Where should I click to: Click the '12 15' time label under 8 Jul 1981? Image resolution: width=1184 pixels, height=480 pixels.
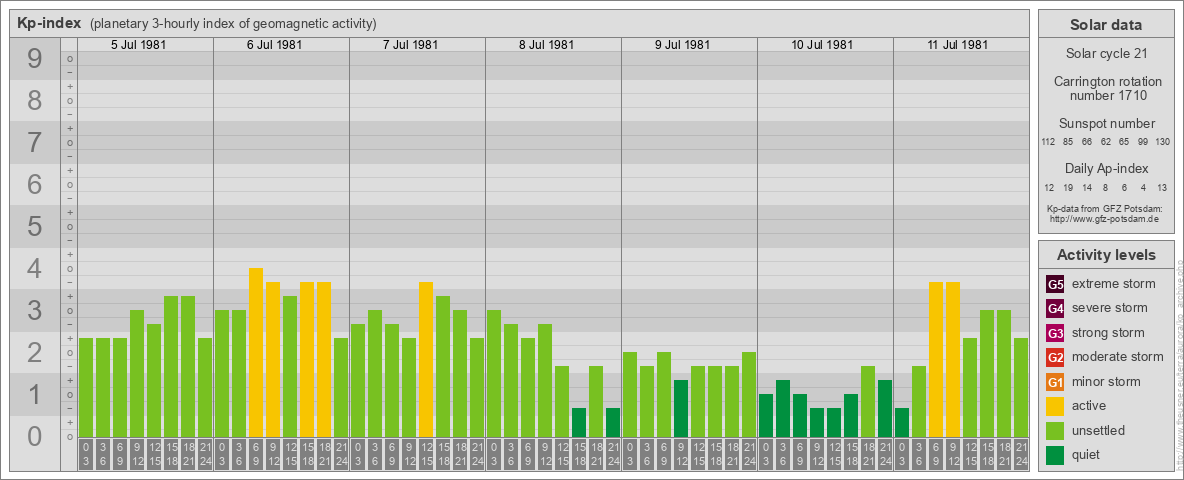[562, 455]
